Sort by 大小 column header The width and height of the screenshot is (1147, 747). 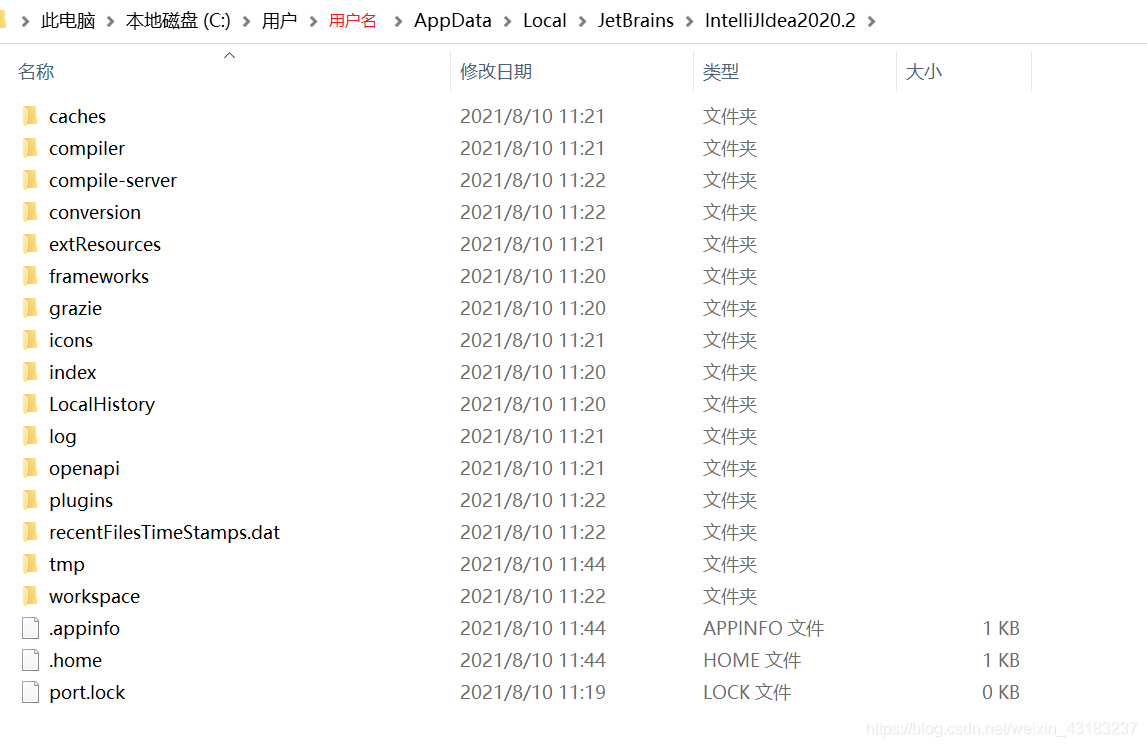(924, 72)
